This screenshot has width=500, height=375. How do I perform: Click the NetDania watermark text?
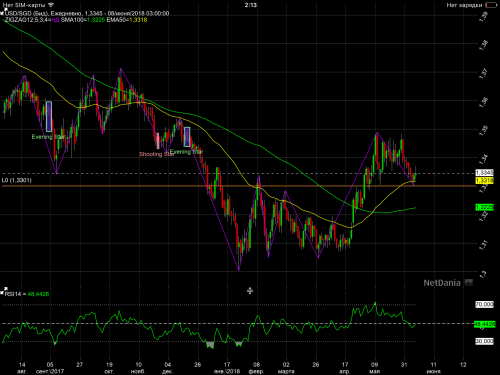click(x=442, y=283)
